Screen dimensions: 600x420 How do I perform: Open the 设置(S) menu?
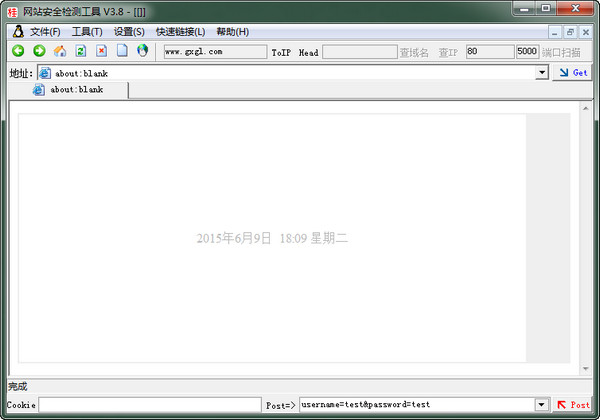coord(129,31)
